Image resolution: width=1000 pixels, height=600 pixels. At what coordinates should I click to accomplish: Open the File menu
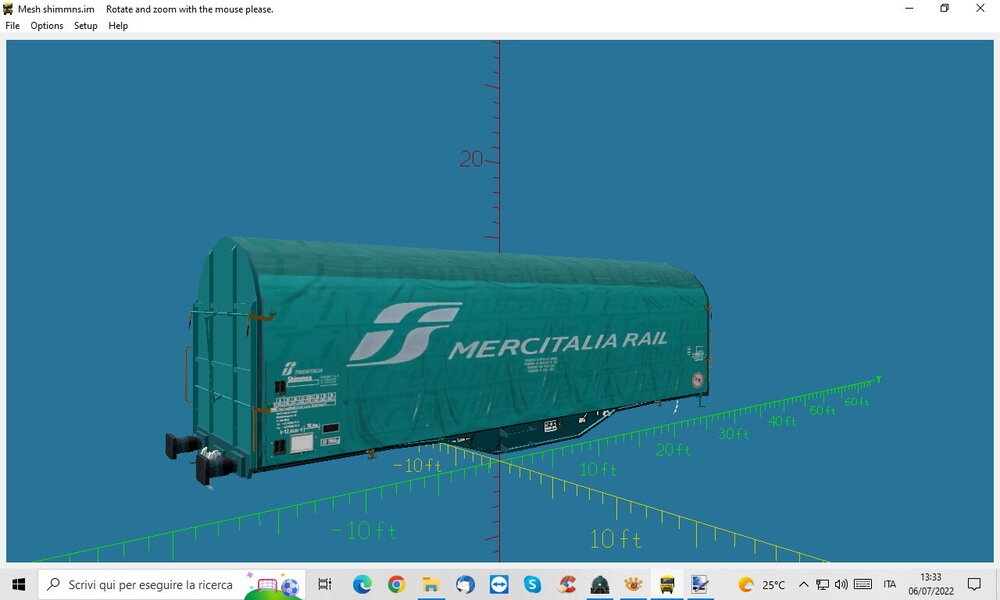[12, 26]
